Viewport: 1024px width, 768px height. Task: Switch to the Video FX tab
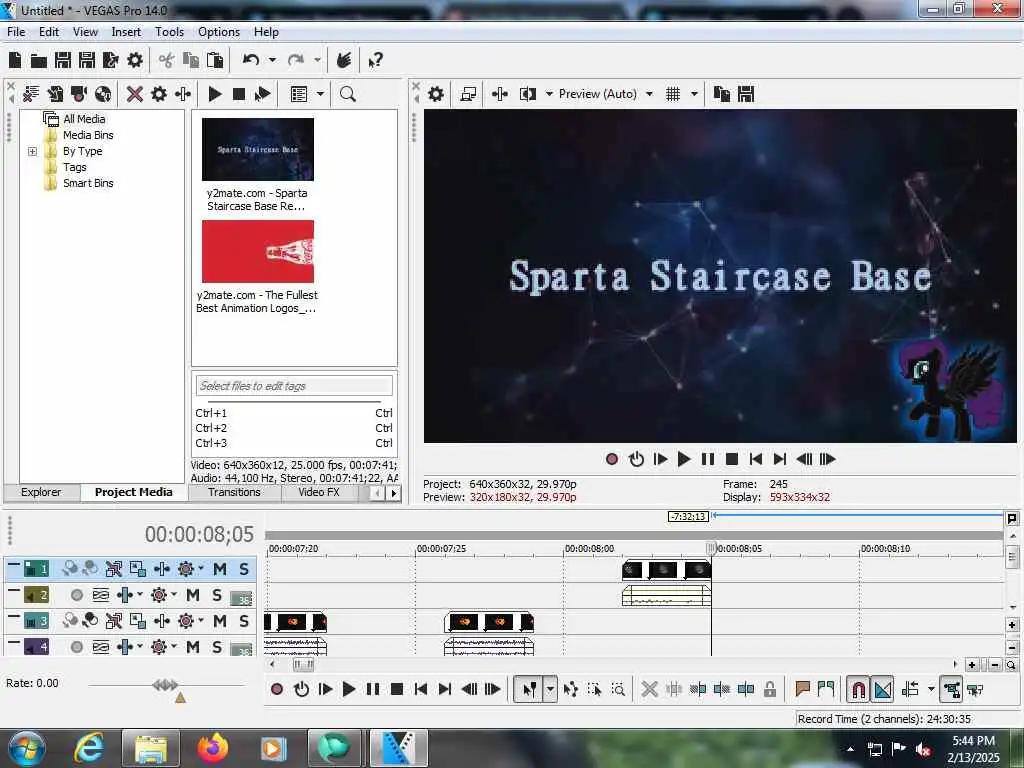[319, 492]
